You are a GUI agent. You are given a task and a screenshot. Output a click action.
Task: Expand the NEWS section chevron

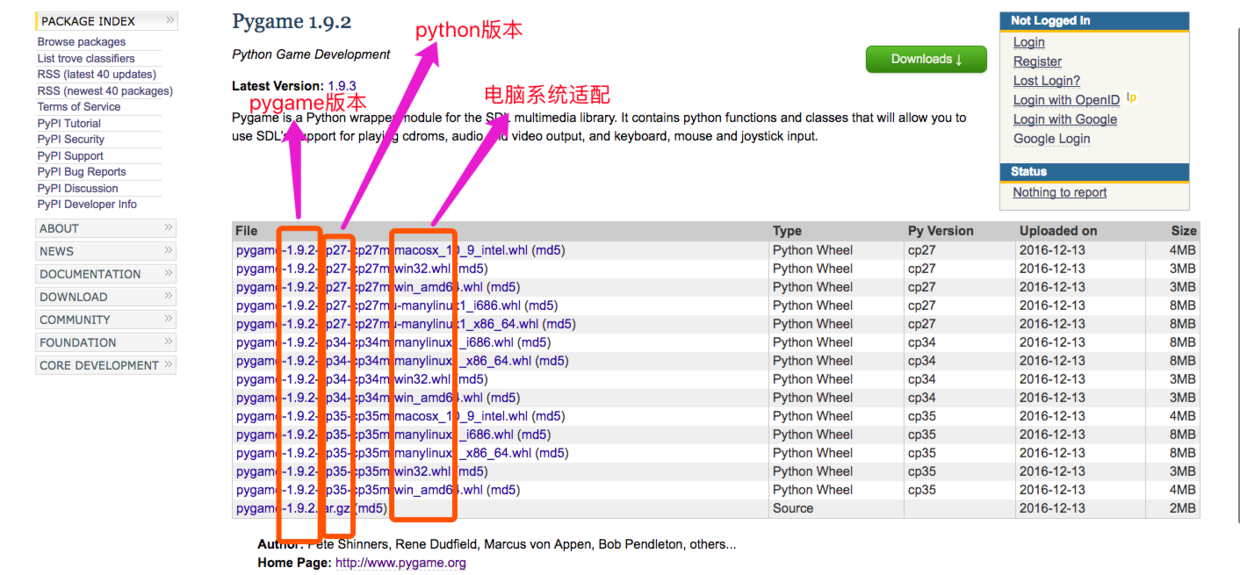168,250
